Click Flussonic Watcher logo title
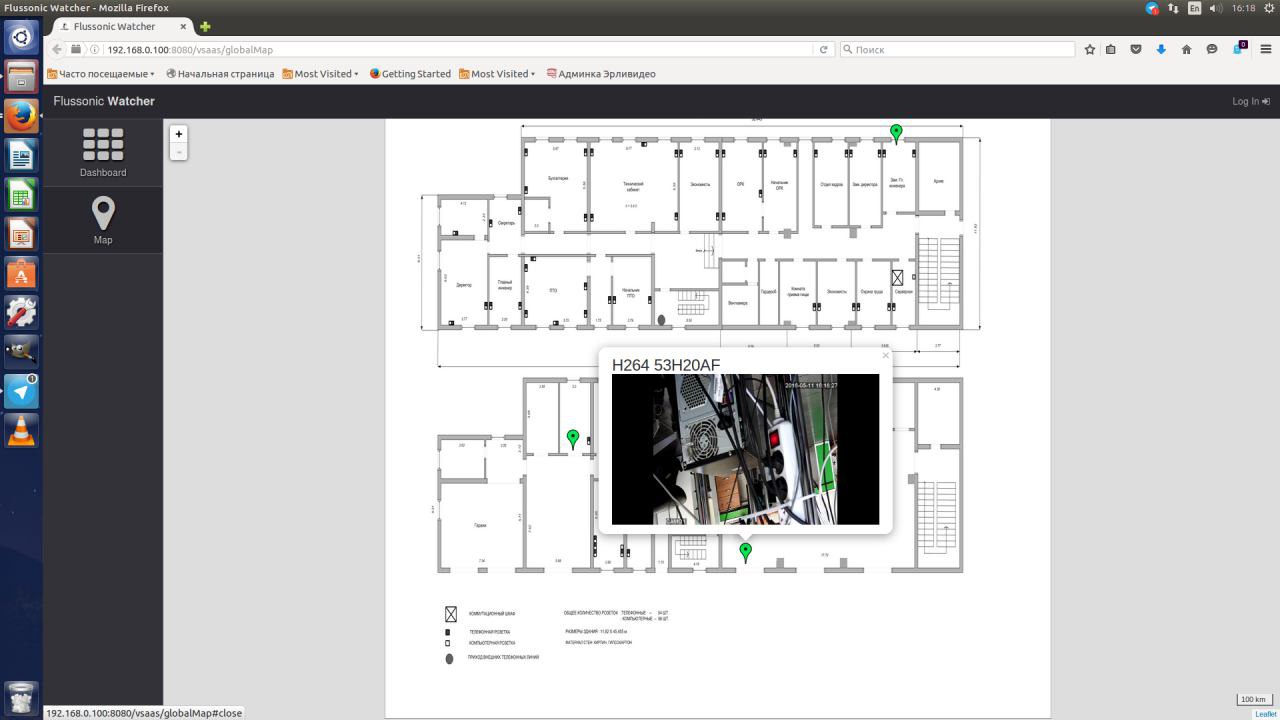 tap(104, 101)
